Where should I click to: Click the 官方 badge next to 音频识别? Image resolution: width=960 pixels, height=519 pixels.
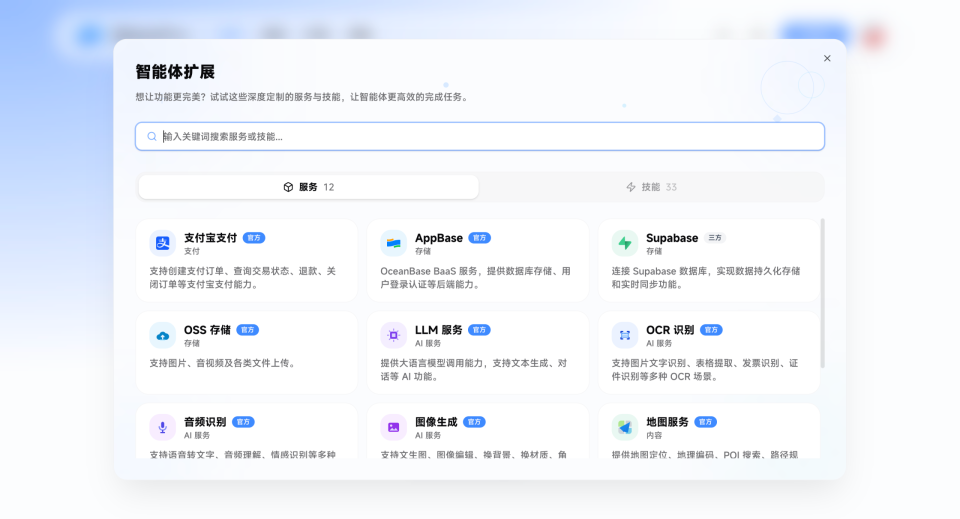[243, 422]
